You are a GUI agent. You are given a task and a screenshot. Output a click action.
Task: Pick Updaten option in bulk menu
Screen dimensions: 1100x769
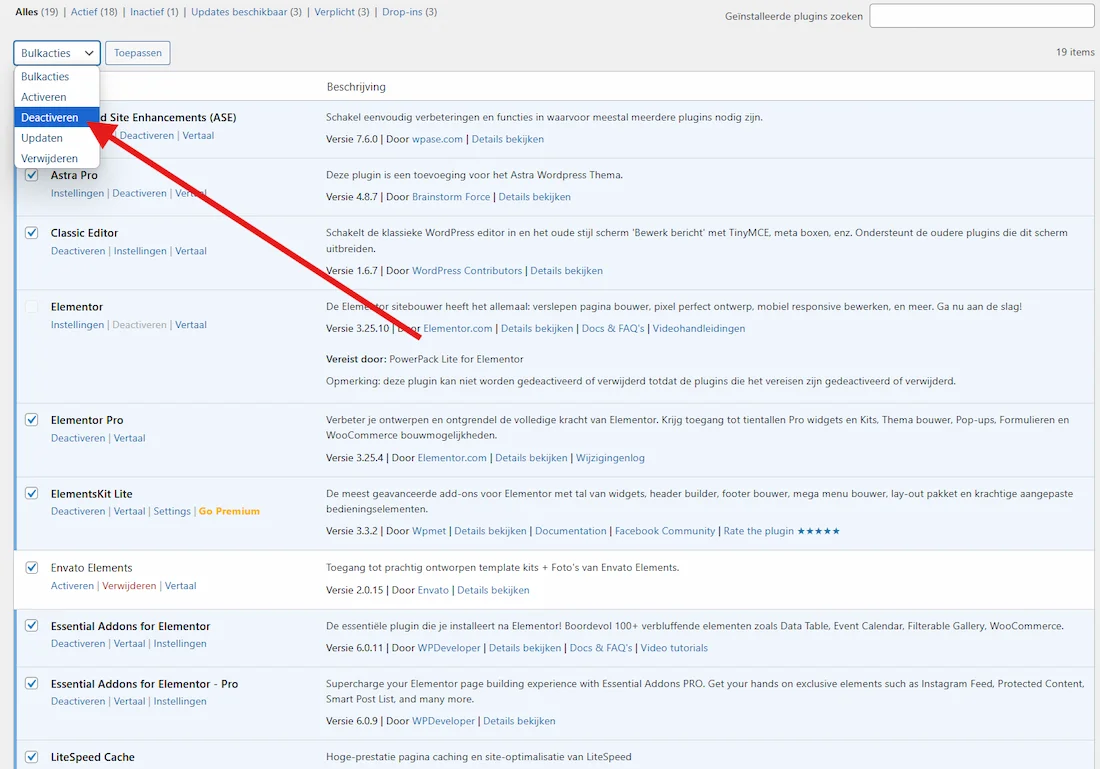click(x=42, y=138)
